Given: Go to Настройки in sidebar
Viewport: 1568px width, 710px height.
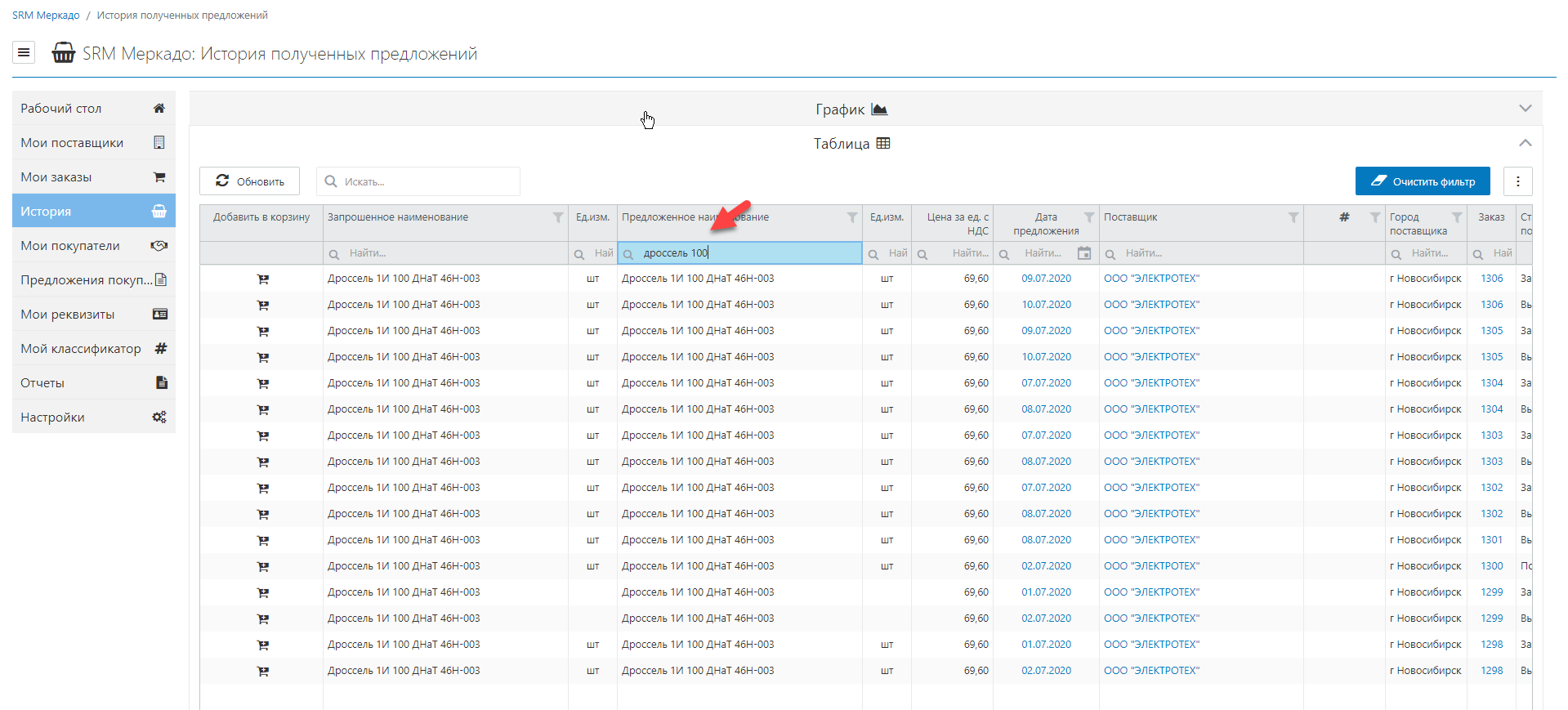Looking at the screenshot, I should coord(93,418).
